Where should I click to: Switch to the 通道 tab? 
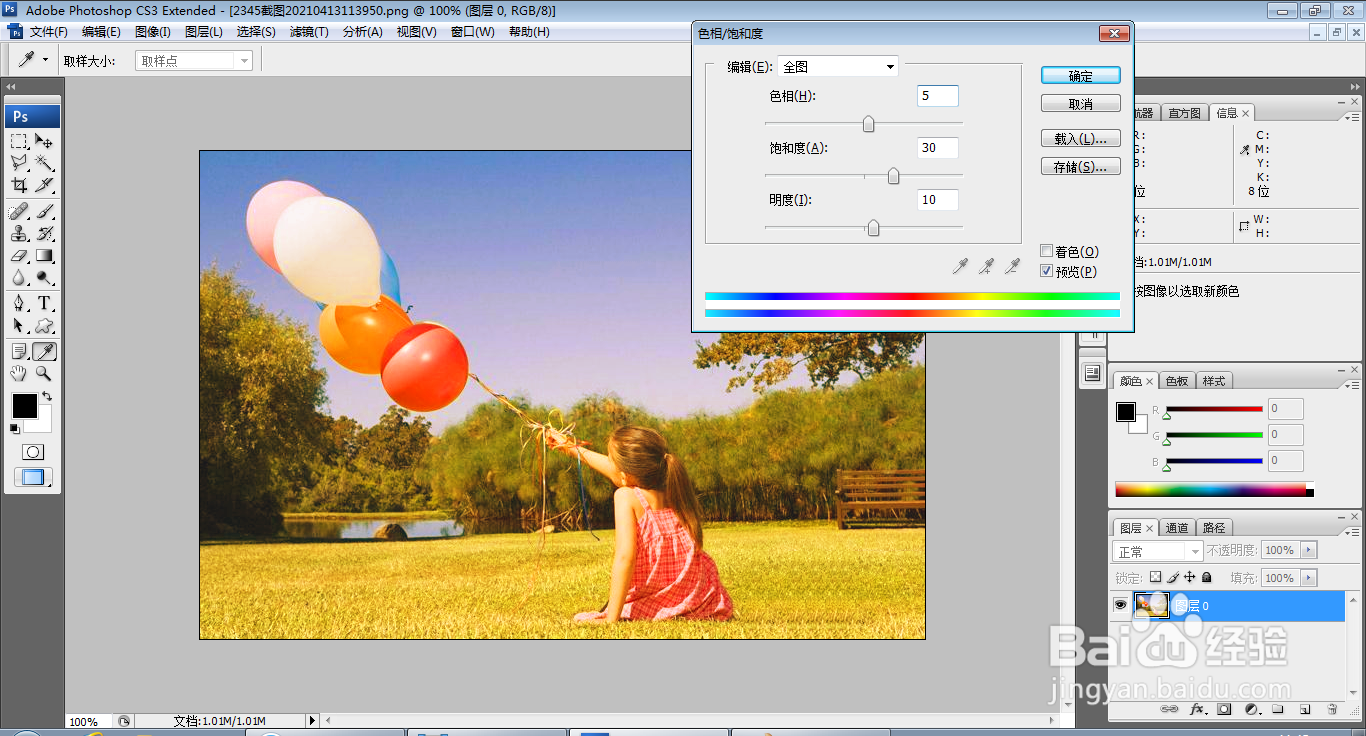pos(1177,528)
